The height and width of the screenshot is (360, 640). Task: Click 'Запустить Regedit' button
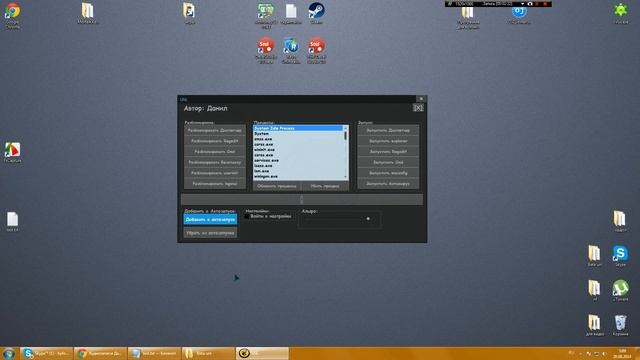point(388,151)
